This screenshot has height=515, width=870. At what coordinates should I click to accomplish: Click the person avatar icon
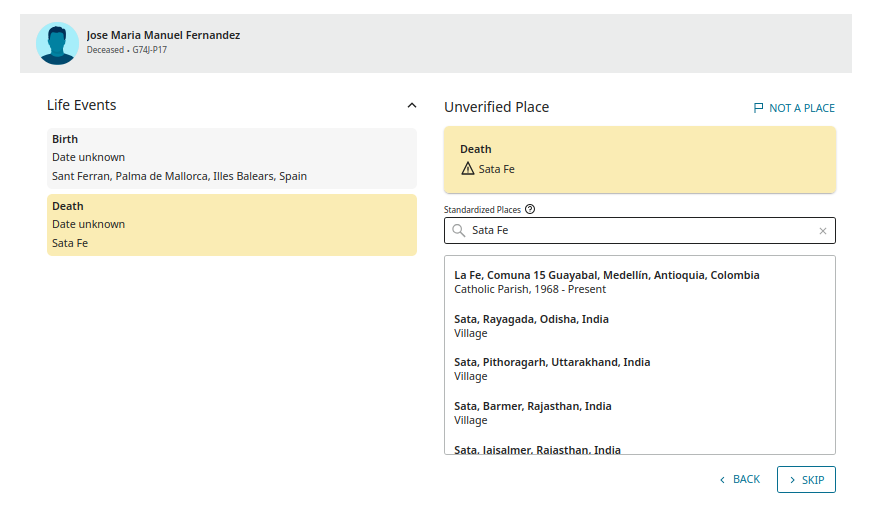point(57,43)
